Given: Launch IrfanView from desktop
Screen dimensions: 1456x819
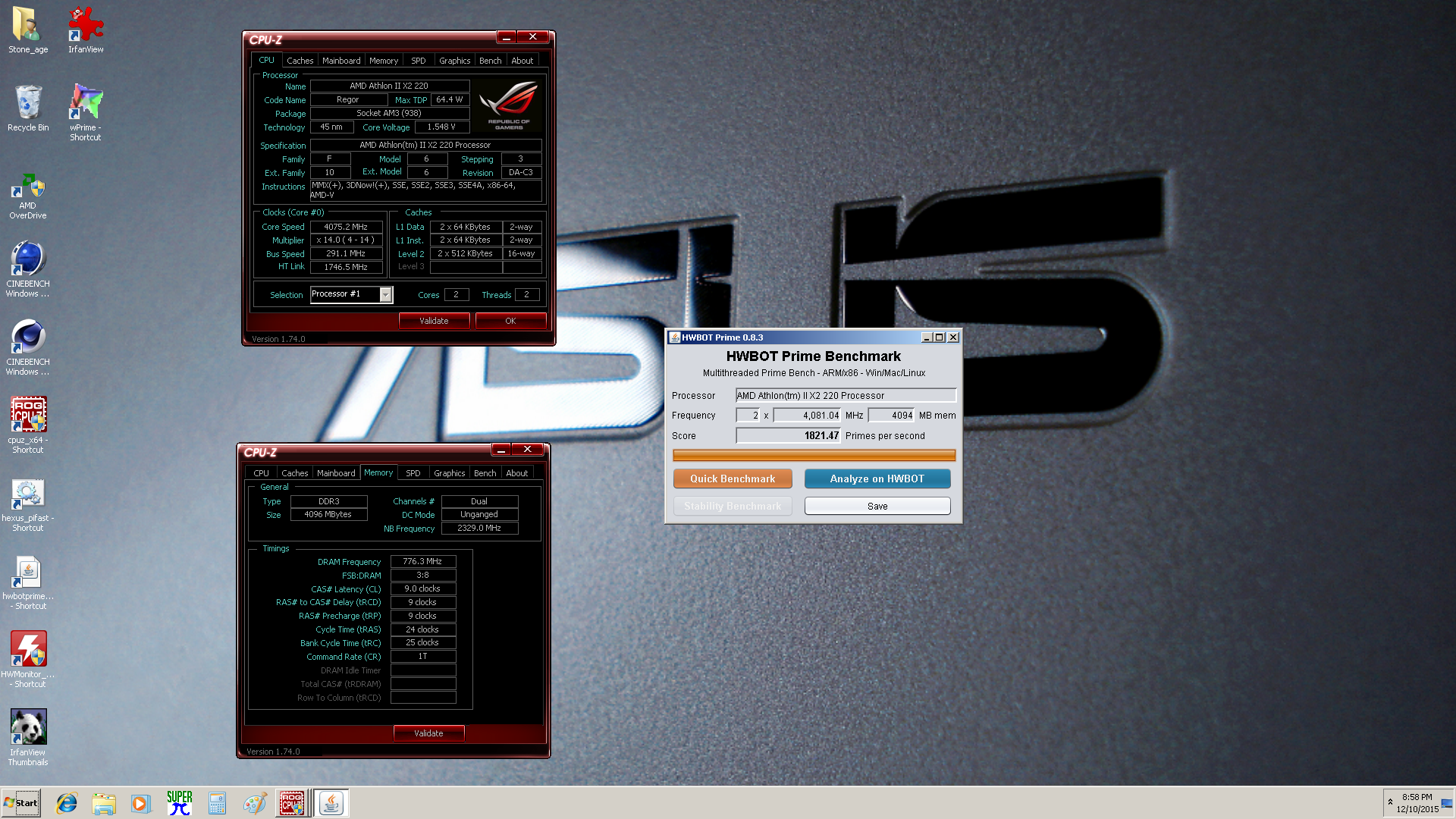Looking at the screenshot, I should (x=86, y=30).
